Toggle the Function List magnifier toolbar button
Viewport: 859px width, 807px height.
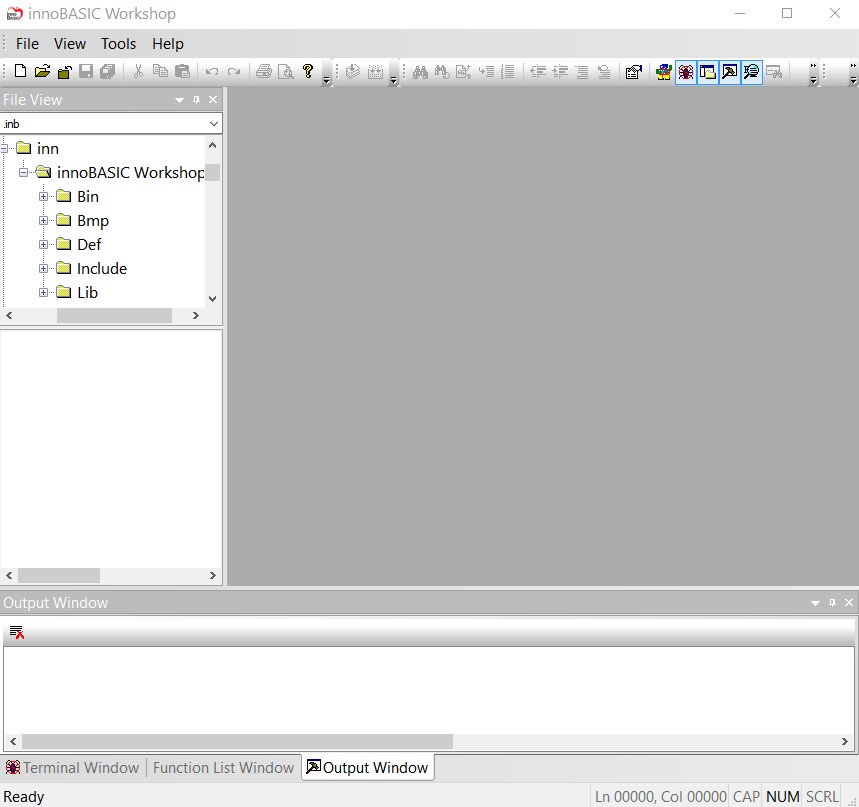(x=752, y=71)
